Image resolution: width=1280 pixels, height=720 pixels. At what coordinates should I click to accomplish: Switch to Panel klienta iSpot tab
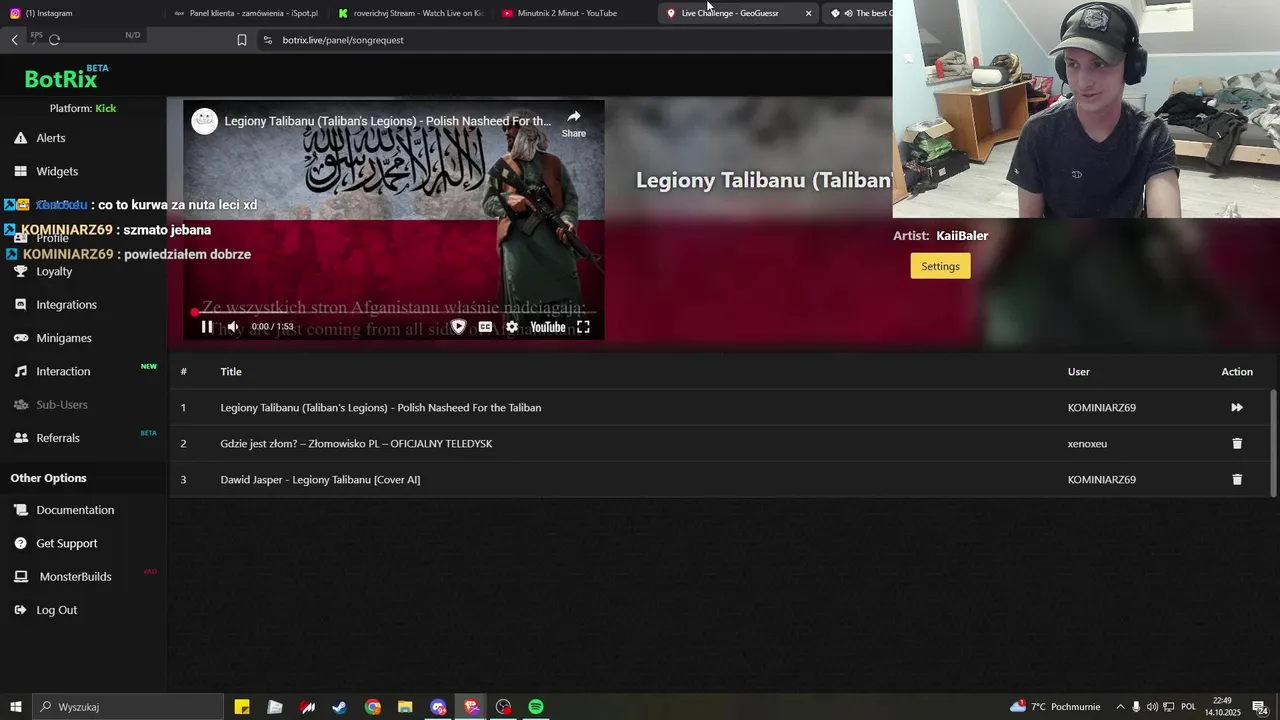coord(245,13)
